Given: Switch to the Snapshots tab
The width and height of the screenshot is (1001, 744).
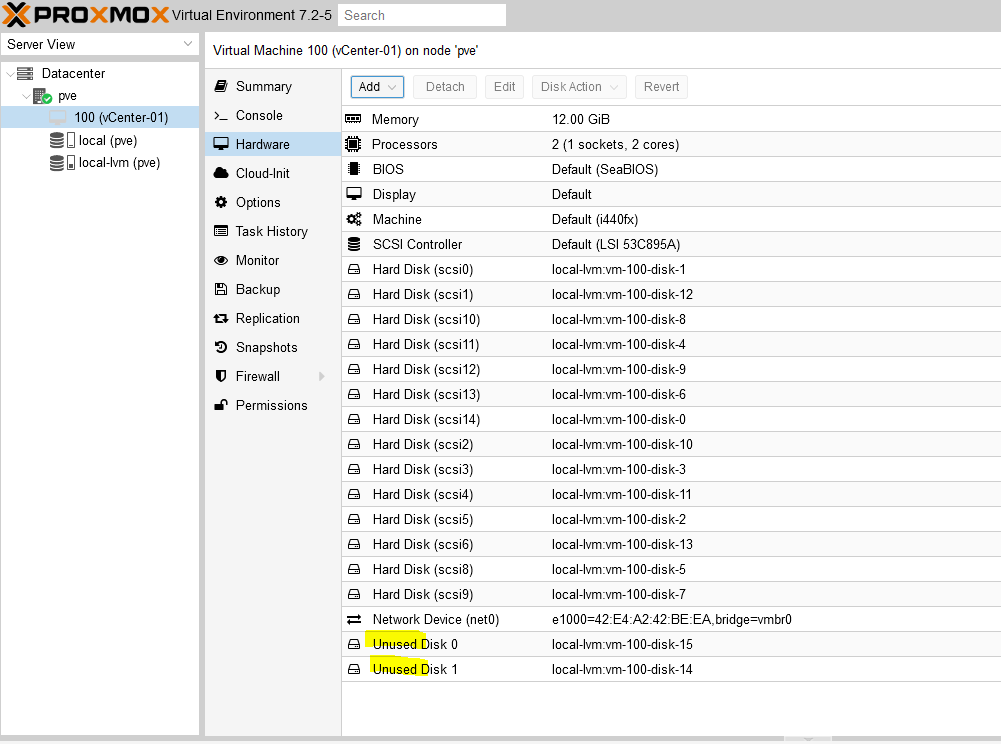Looking at the screenshot, I should [x=266, y=347].
